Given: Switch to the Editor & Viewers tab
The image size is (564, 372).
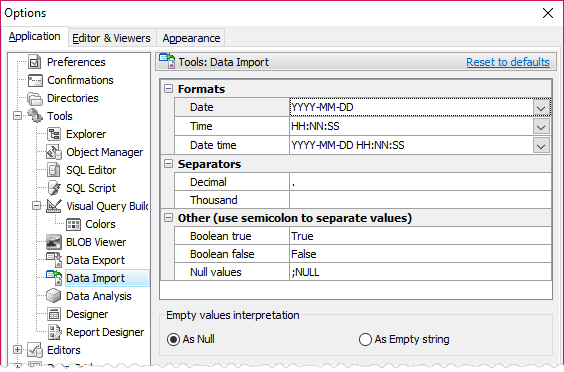Looking at the screenshot, I should tap(112, 38).
